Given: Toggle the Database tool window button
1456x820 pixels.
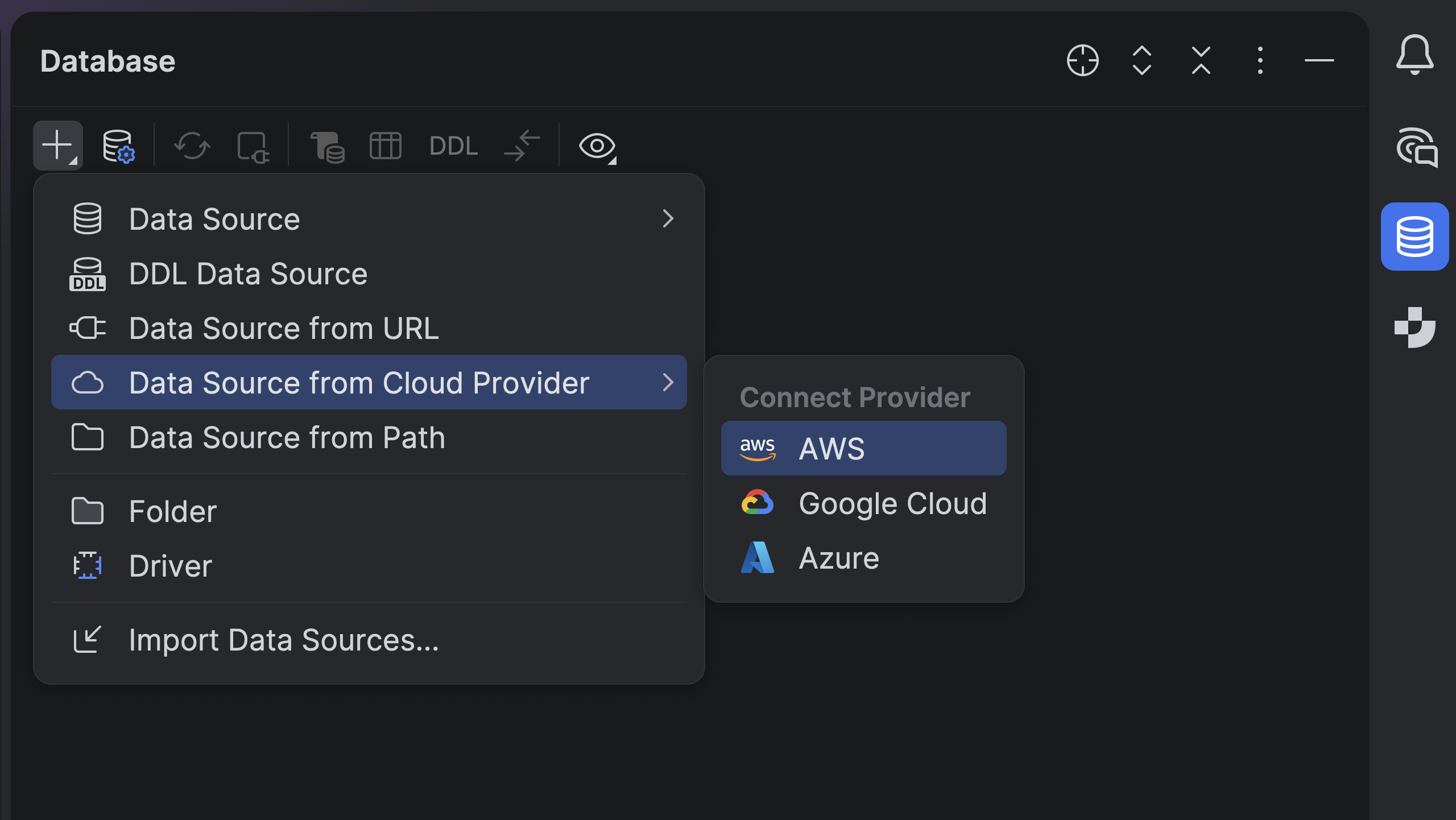Looking at the screenshot, I should point(1414,237).
